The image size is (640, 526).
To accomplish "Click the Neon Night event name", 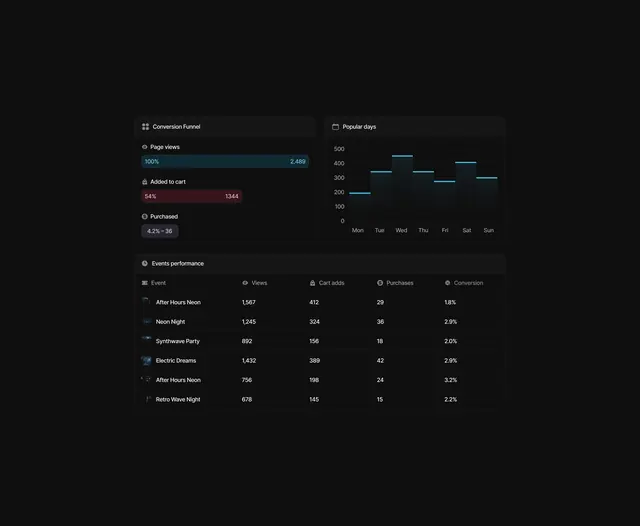I will click(x=170, y=322).
